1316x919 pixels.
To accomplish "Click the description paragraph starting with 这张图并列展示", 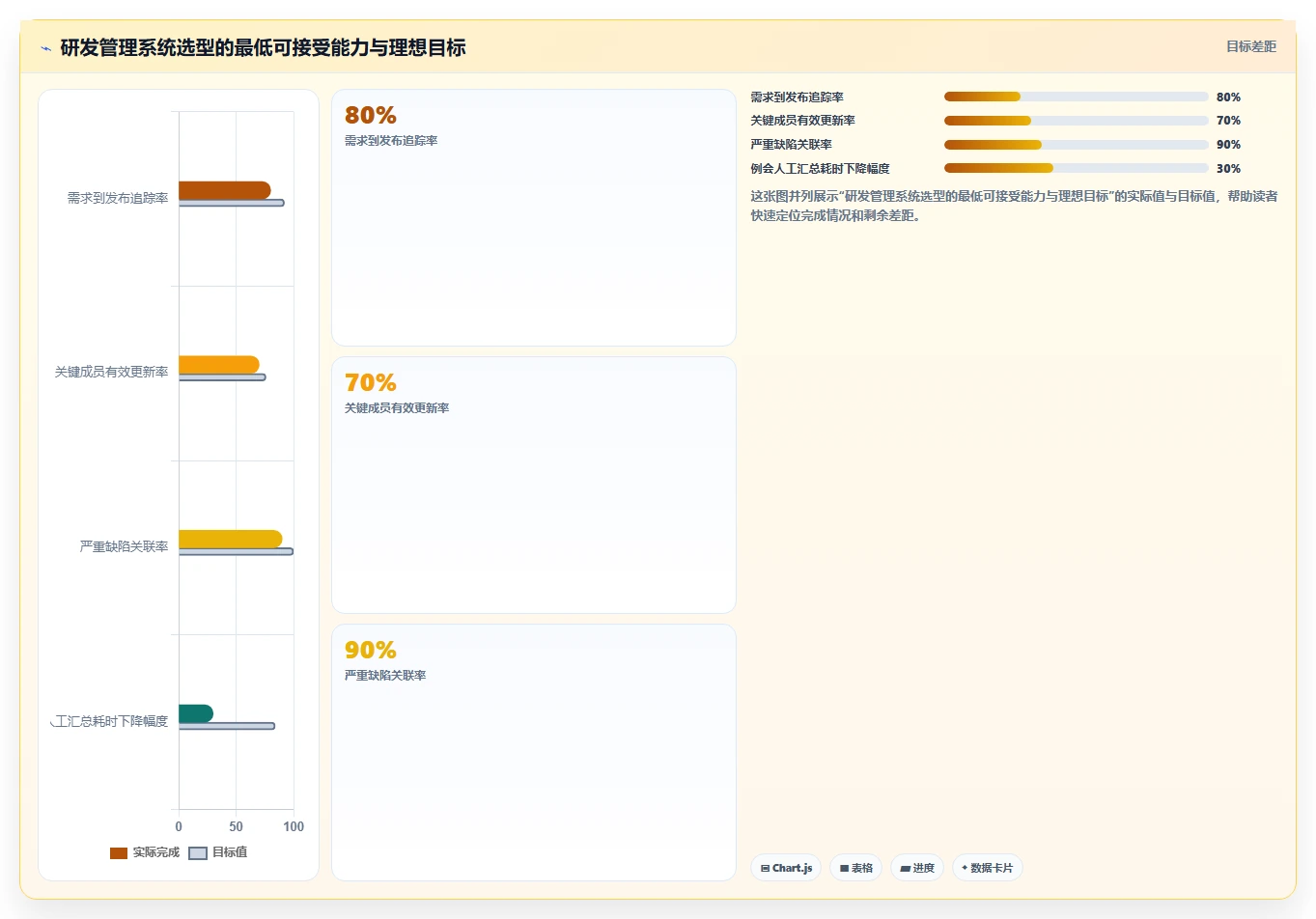I will click(x=1014, y=206).
